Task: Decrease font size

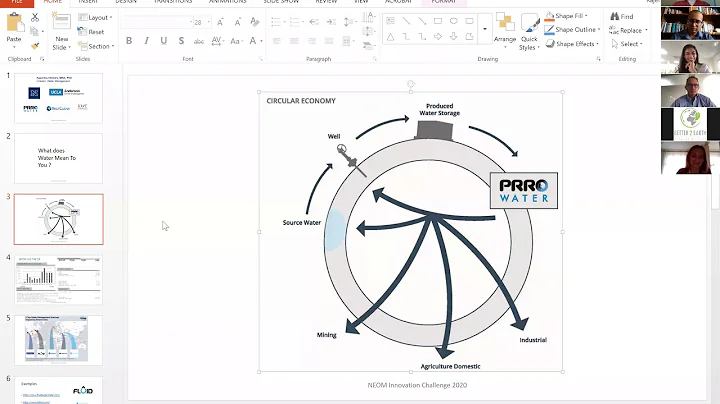Action: (237, 22)
